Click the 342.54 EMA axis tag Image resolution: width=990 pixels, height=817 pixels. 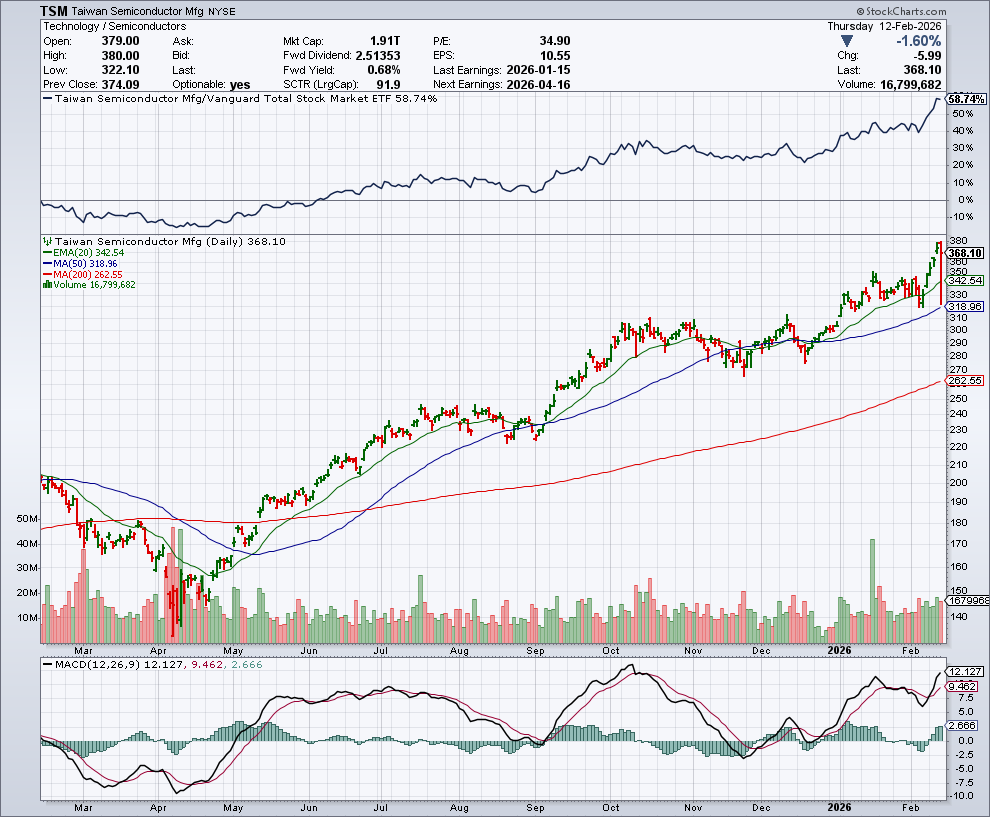tap(966, 280)
